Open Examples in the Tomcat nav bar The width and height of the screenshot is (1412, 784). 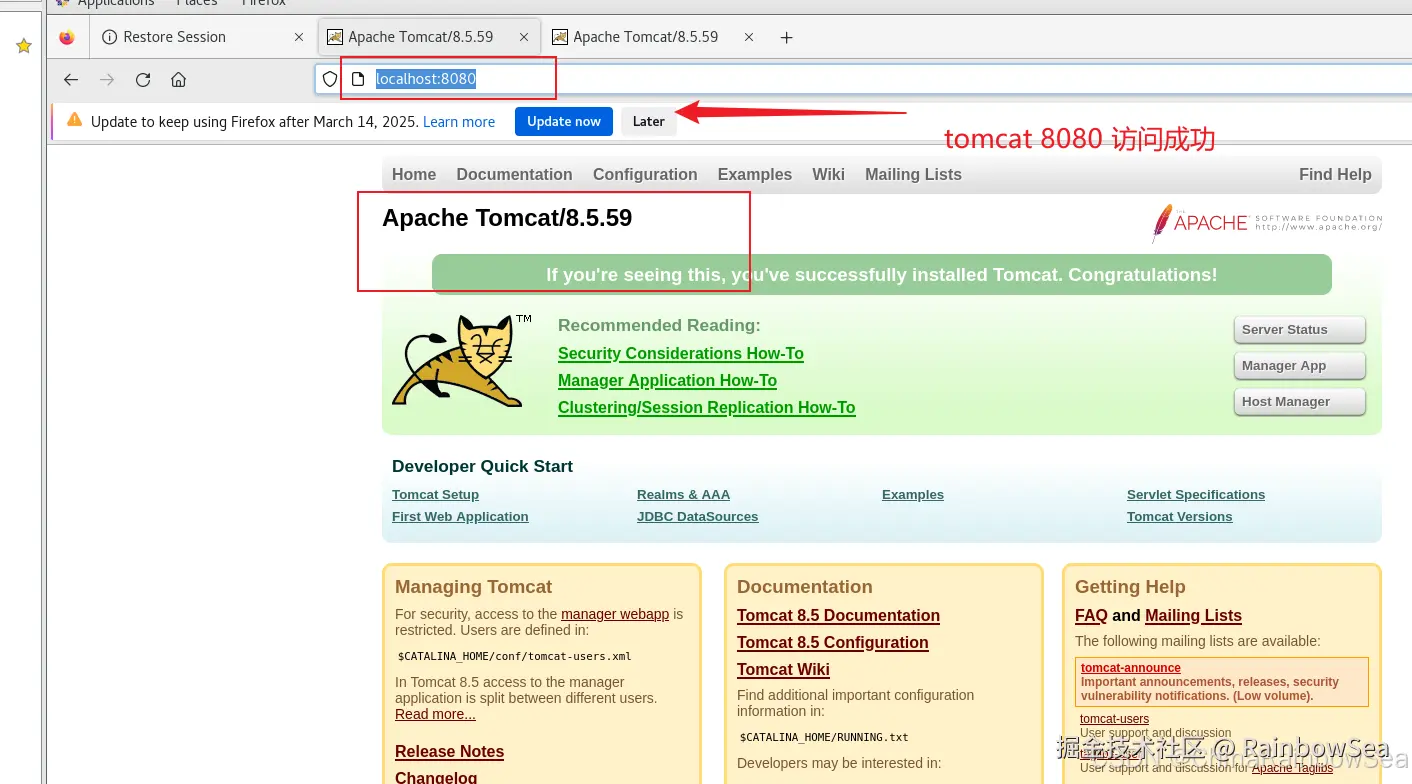755,174
